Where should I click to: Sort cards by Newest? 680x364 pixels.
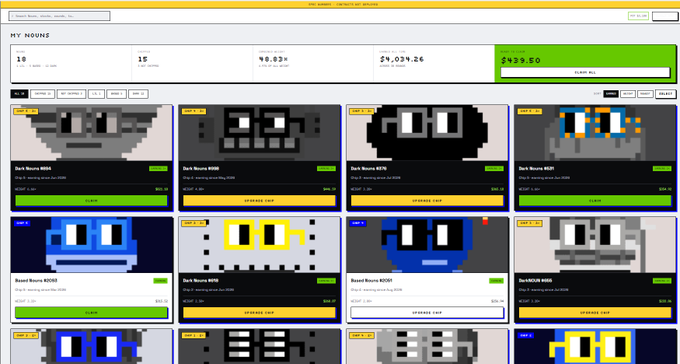pos(645,94)
